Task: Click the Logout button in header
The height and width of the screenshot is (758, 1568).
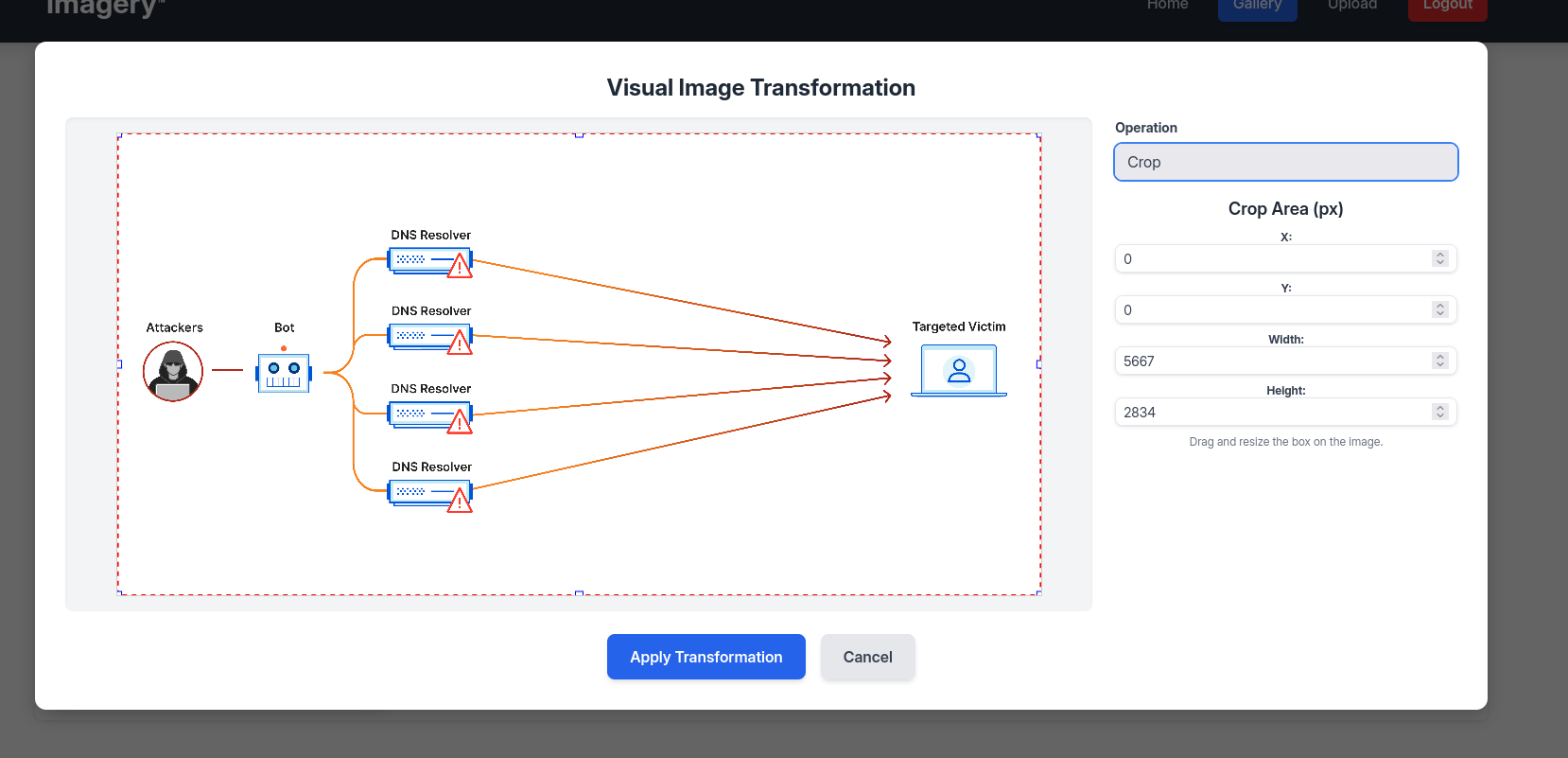Action: [1447, 7]
